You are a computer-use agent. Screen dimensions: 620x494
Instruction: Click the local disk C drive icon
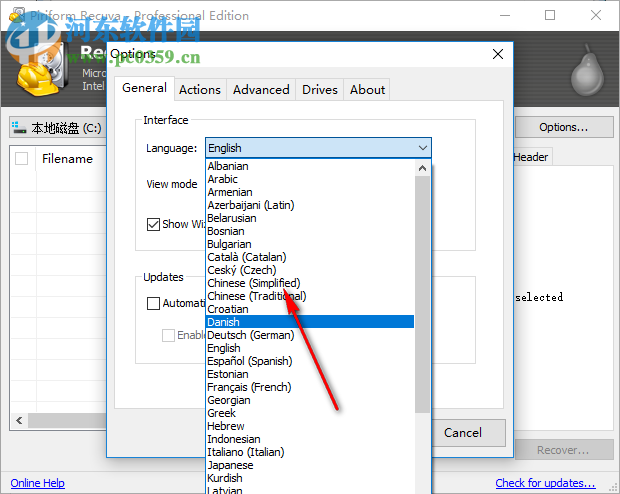[x=19, y=127]
